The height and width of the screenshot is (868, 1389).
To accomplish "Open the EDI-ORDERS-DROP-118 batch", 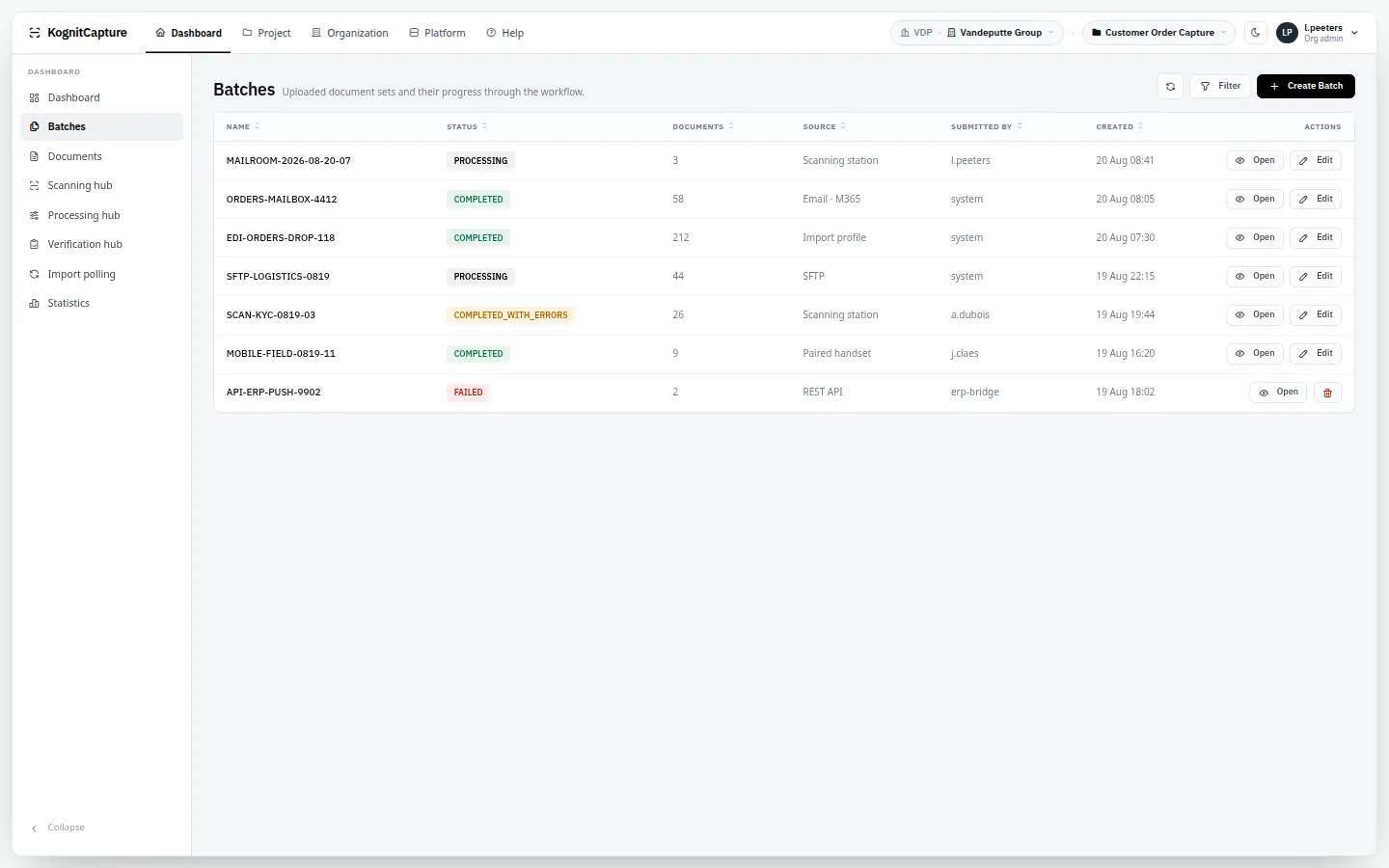I will coord(1255,238).
